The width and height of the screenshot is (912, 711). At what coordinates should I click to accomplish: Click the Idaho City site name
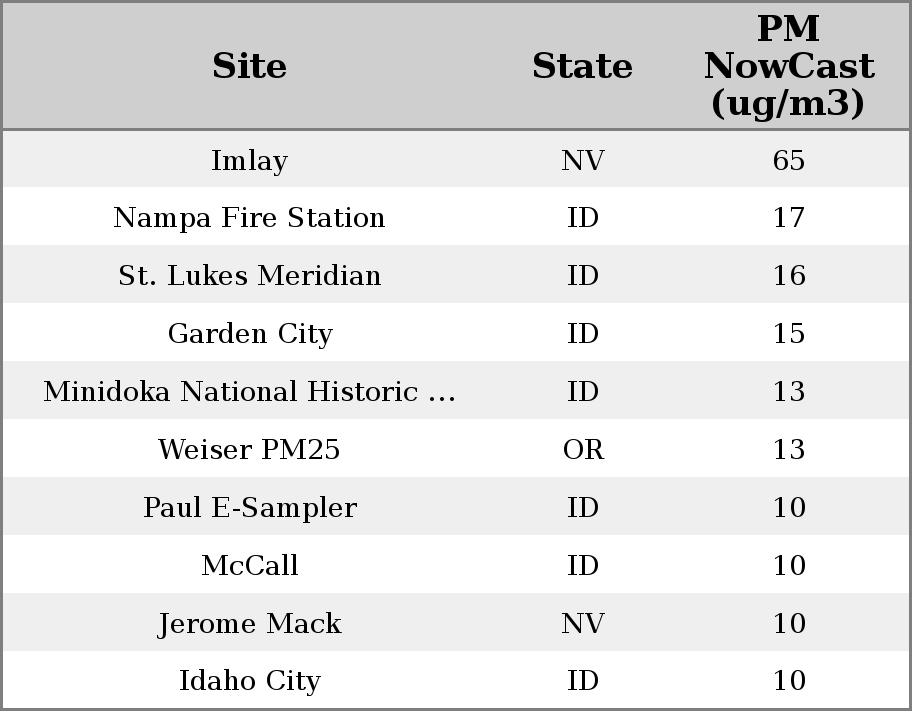249,681
